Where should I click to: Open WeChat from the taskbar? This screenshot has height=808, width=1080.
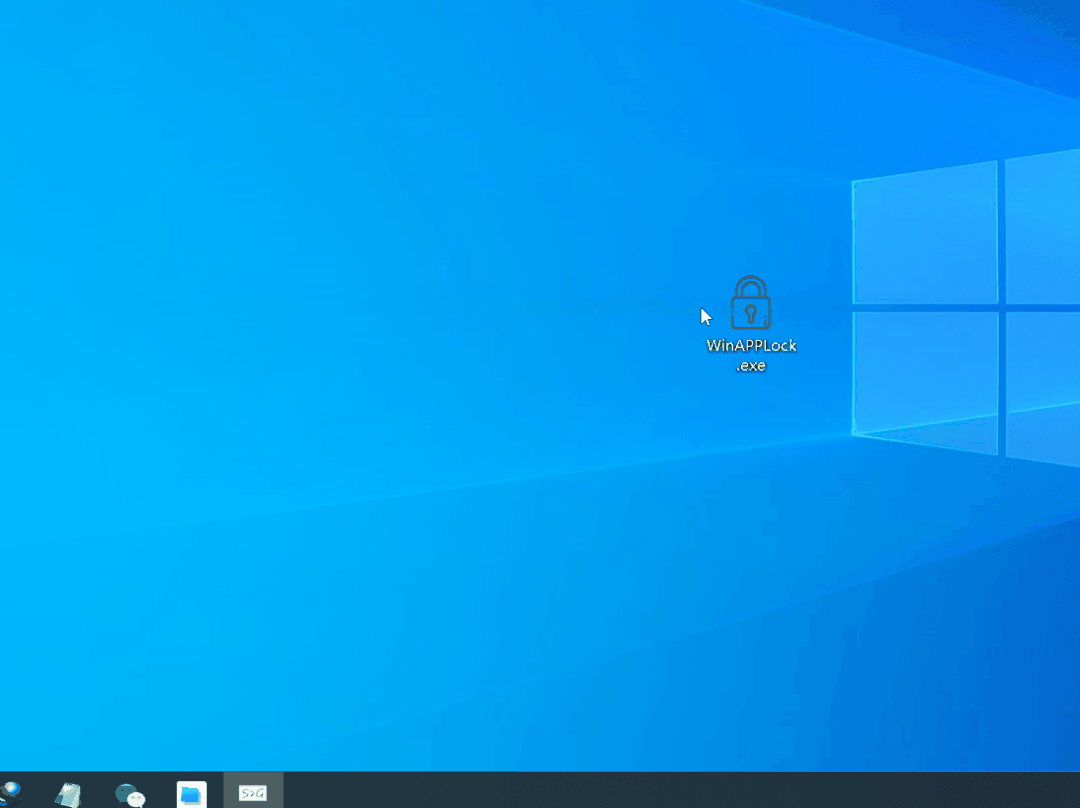pos(130,794)
